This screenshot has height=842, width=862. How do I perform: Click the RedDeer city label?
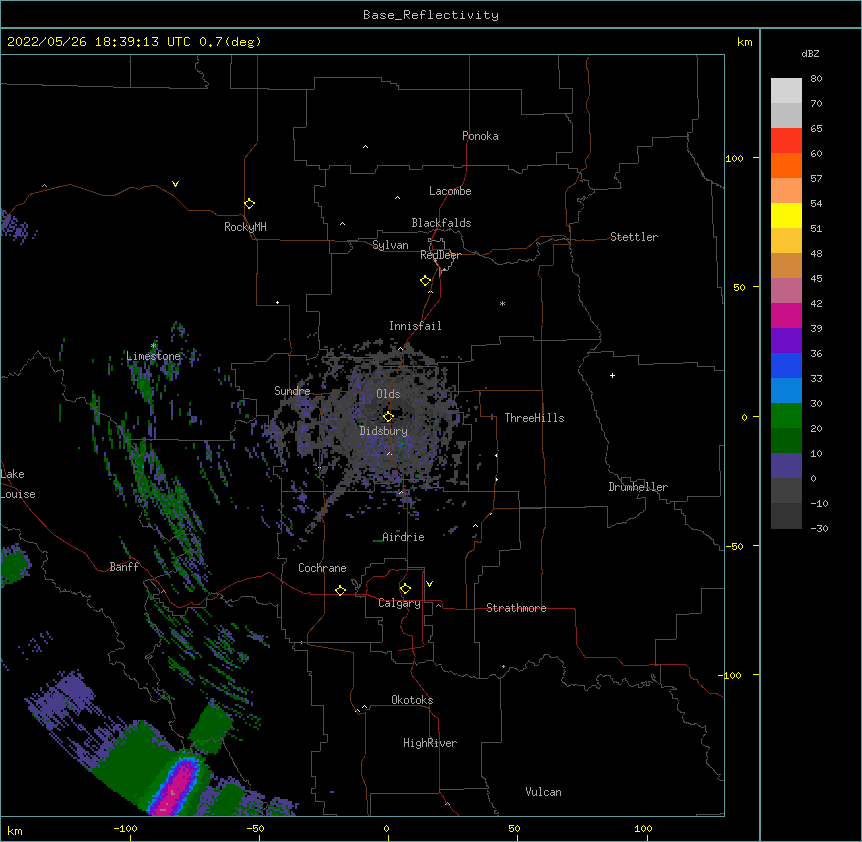coord(440,255)
